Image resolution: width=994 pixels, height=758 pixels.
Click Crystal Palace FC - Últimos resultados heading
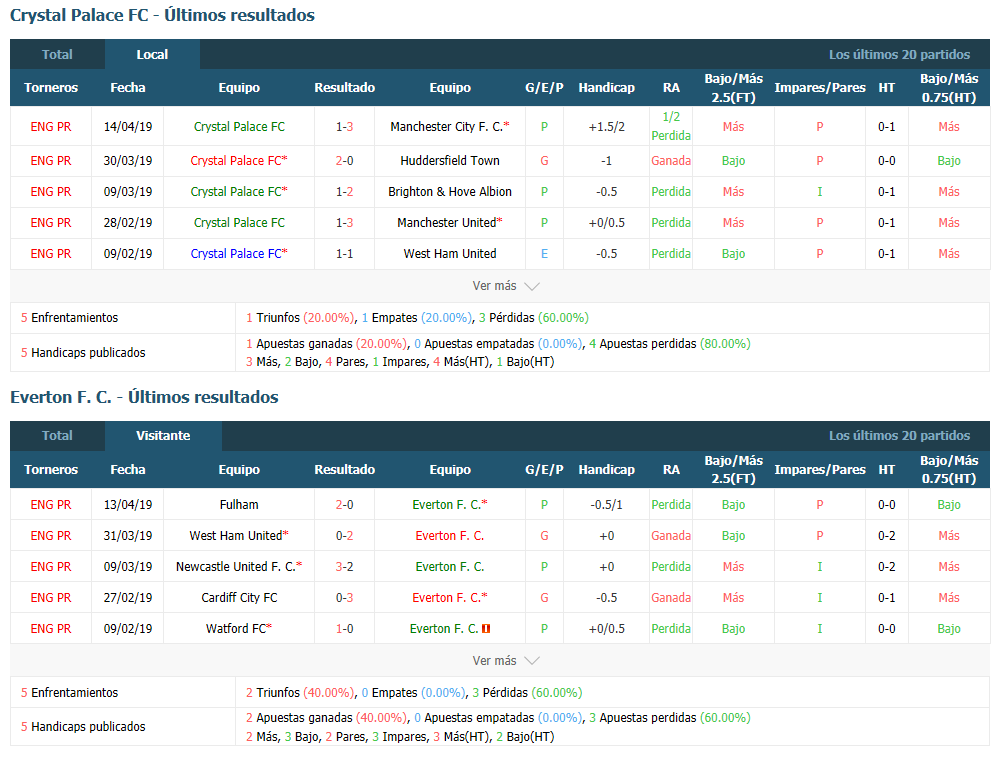(162, 15)
